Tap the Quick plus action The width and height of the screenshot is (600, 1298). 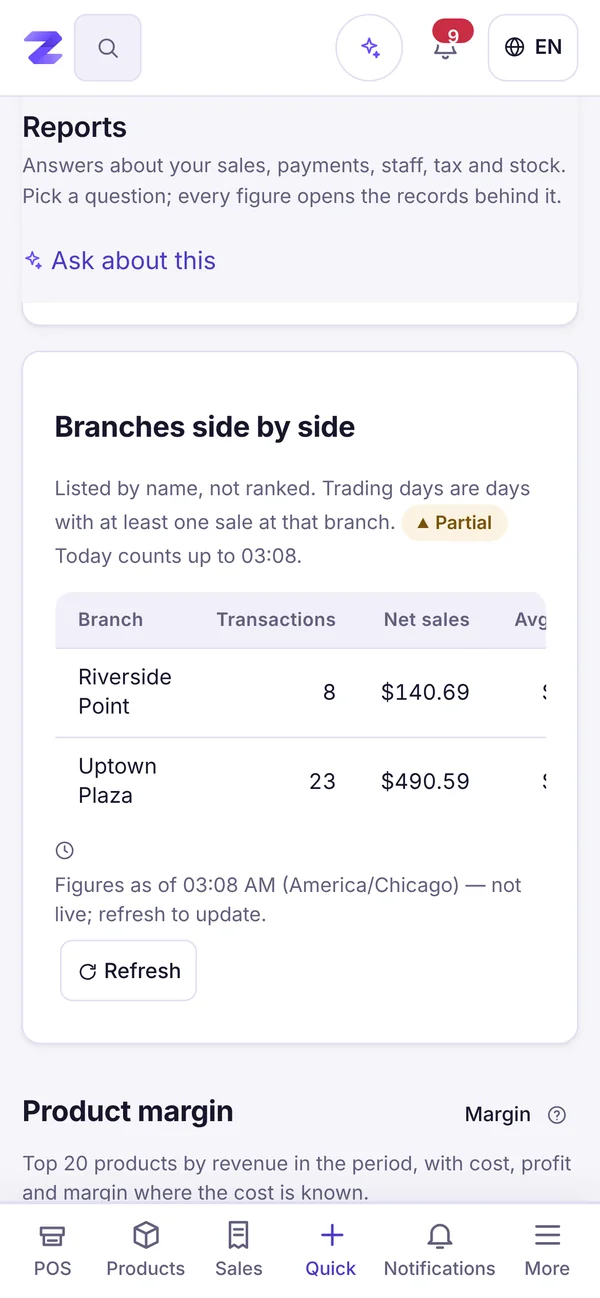[331, 1250]
